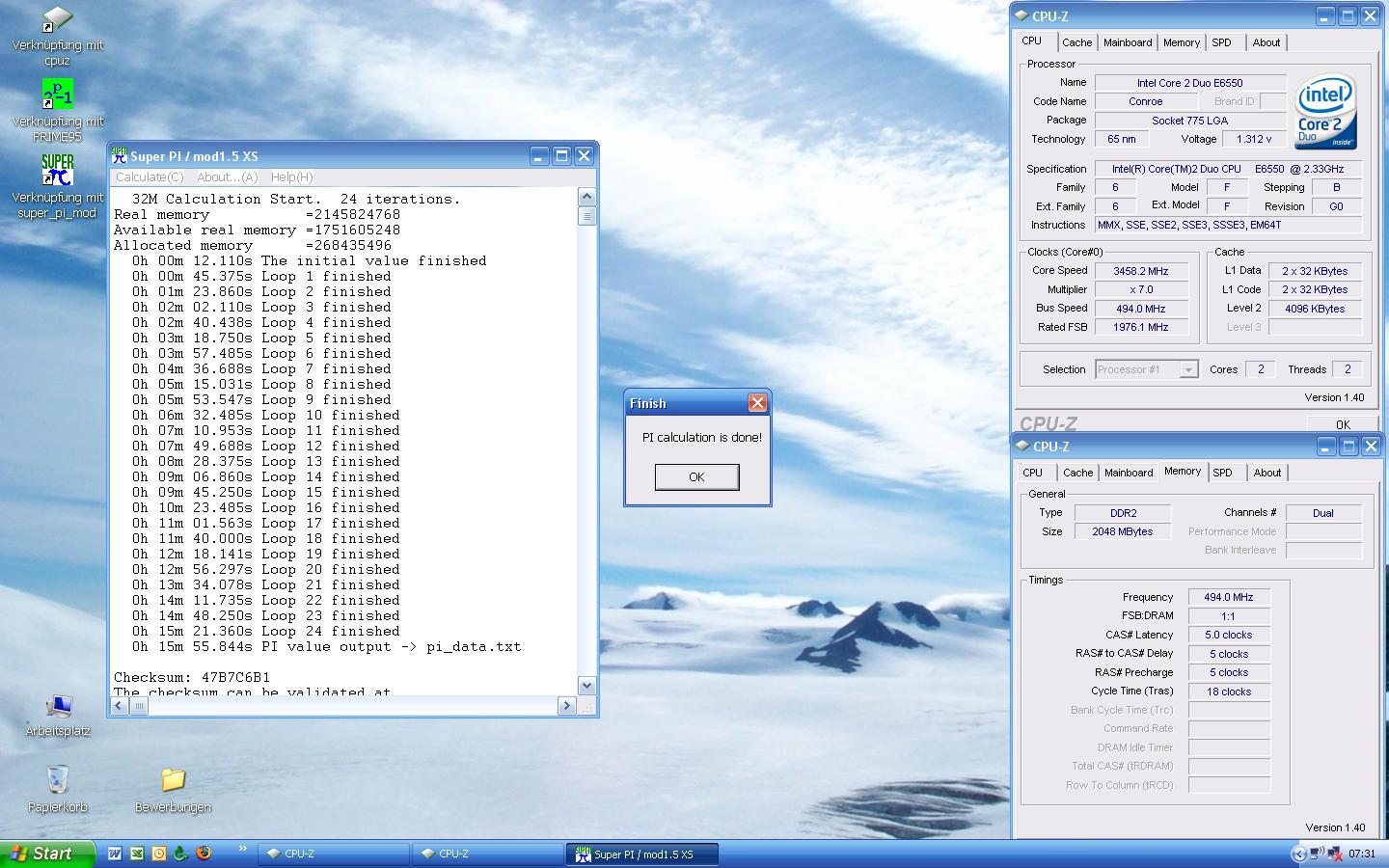This screenshot has width=1389, height=868.
Task: Open the cpuz desktop shortcut icon
Action: [x=57, y=19]
